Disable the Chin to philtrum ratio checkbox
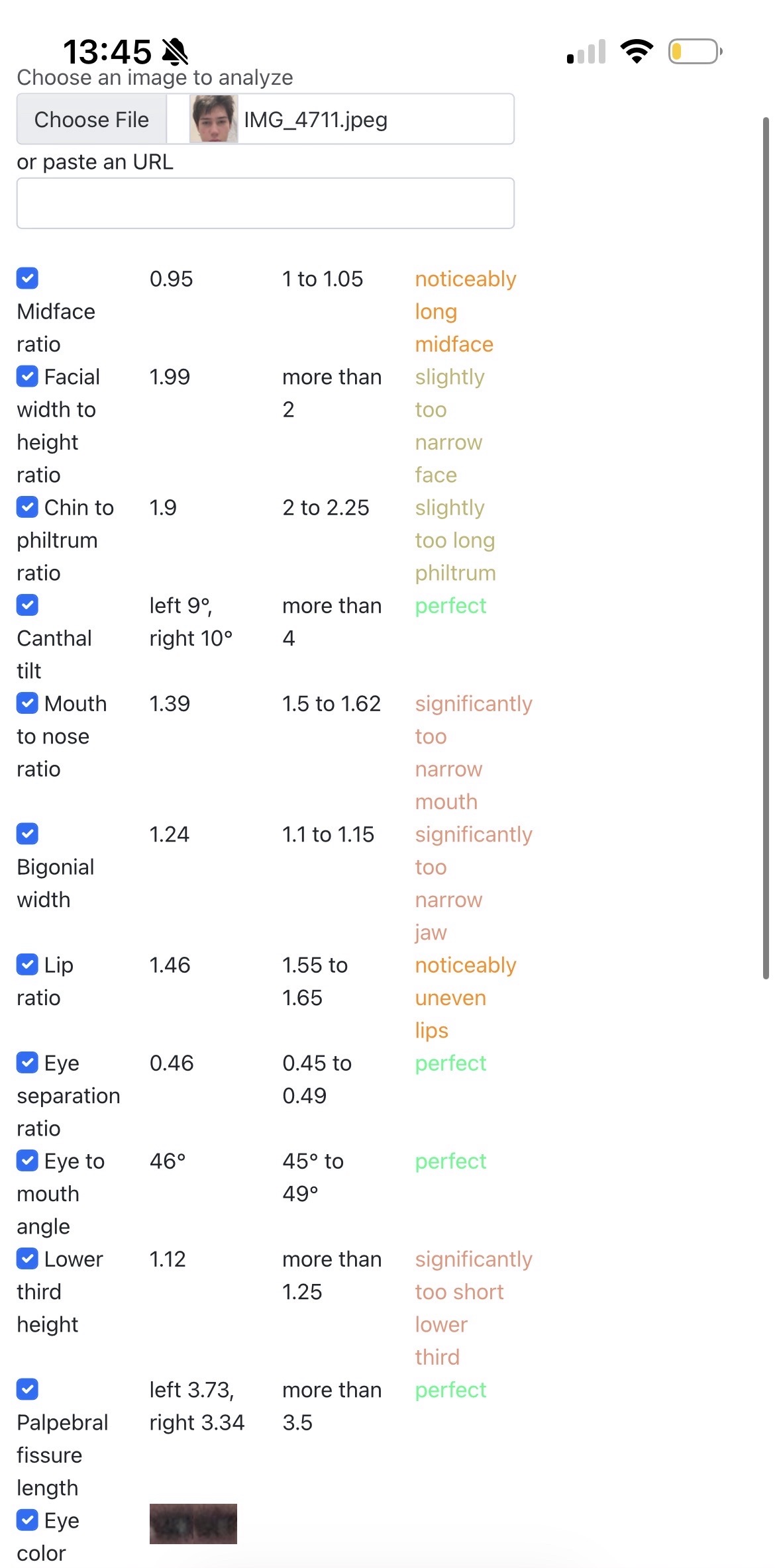 27,507
